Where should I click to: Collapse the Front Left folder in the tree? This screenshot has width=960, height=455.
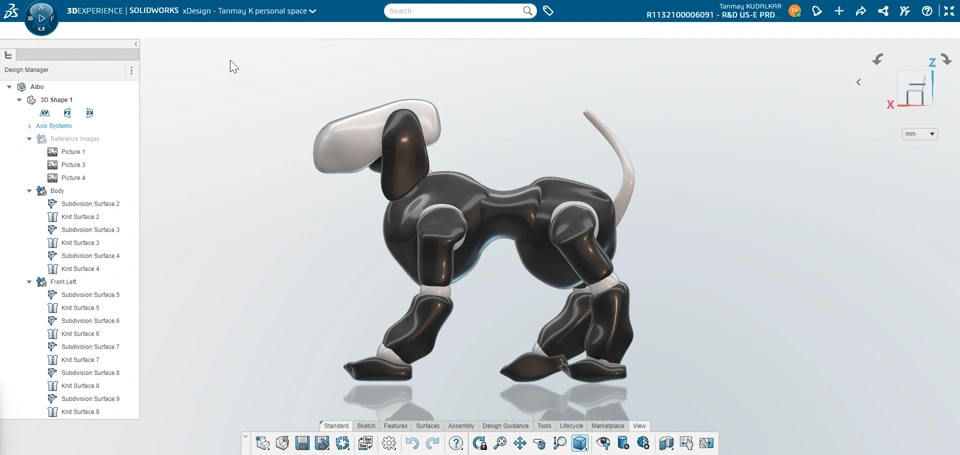[29, 282]
